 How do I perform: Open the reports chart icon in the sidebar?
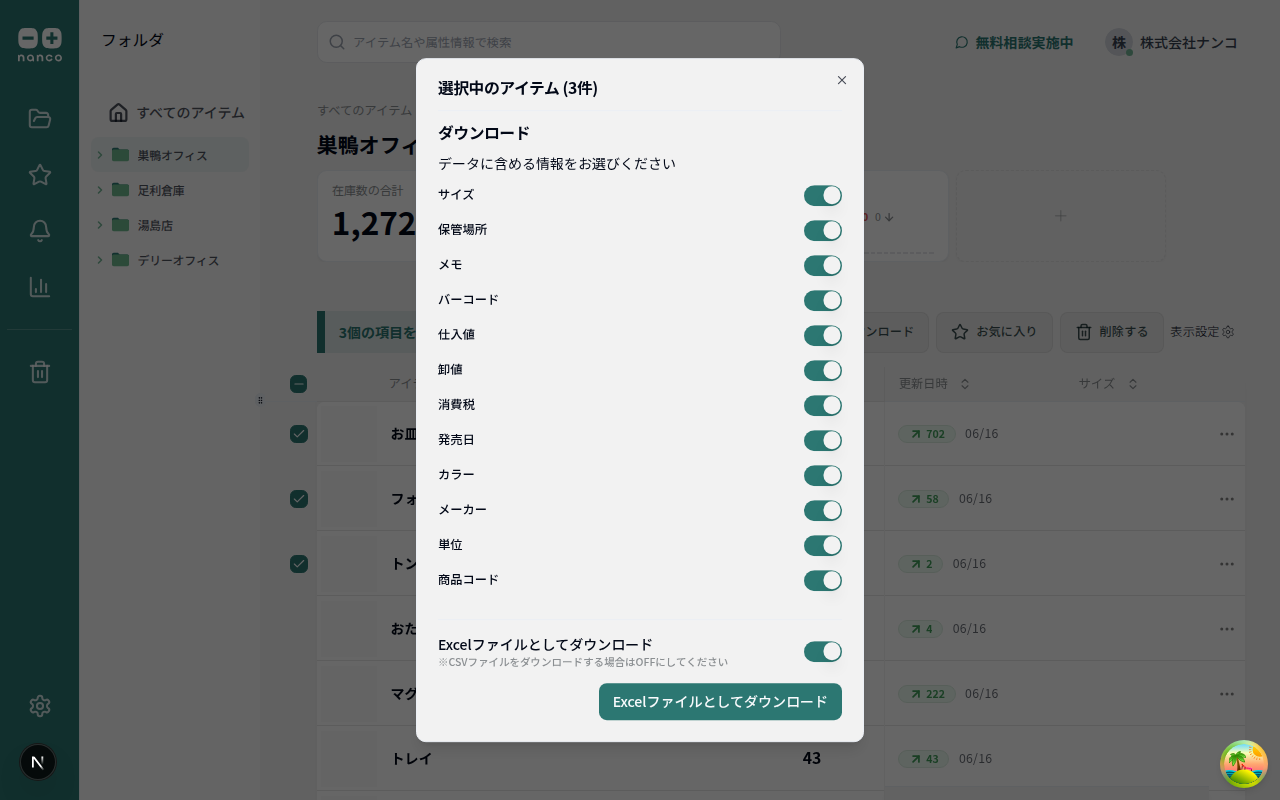39,286
